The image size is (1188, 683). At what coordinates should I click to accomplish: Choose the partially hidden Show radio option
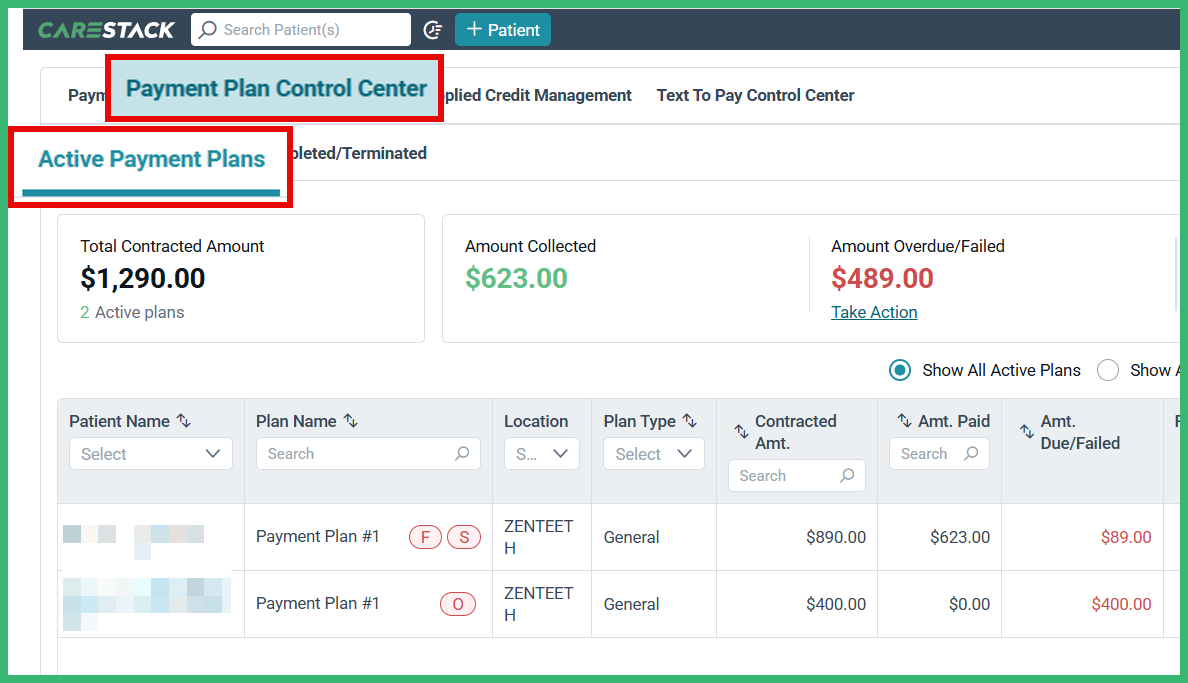point(1108,370)
